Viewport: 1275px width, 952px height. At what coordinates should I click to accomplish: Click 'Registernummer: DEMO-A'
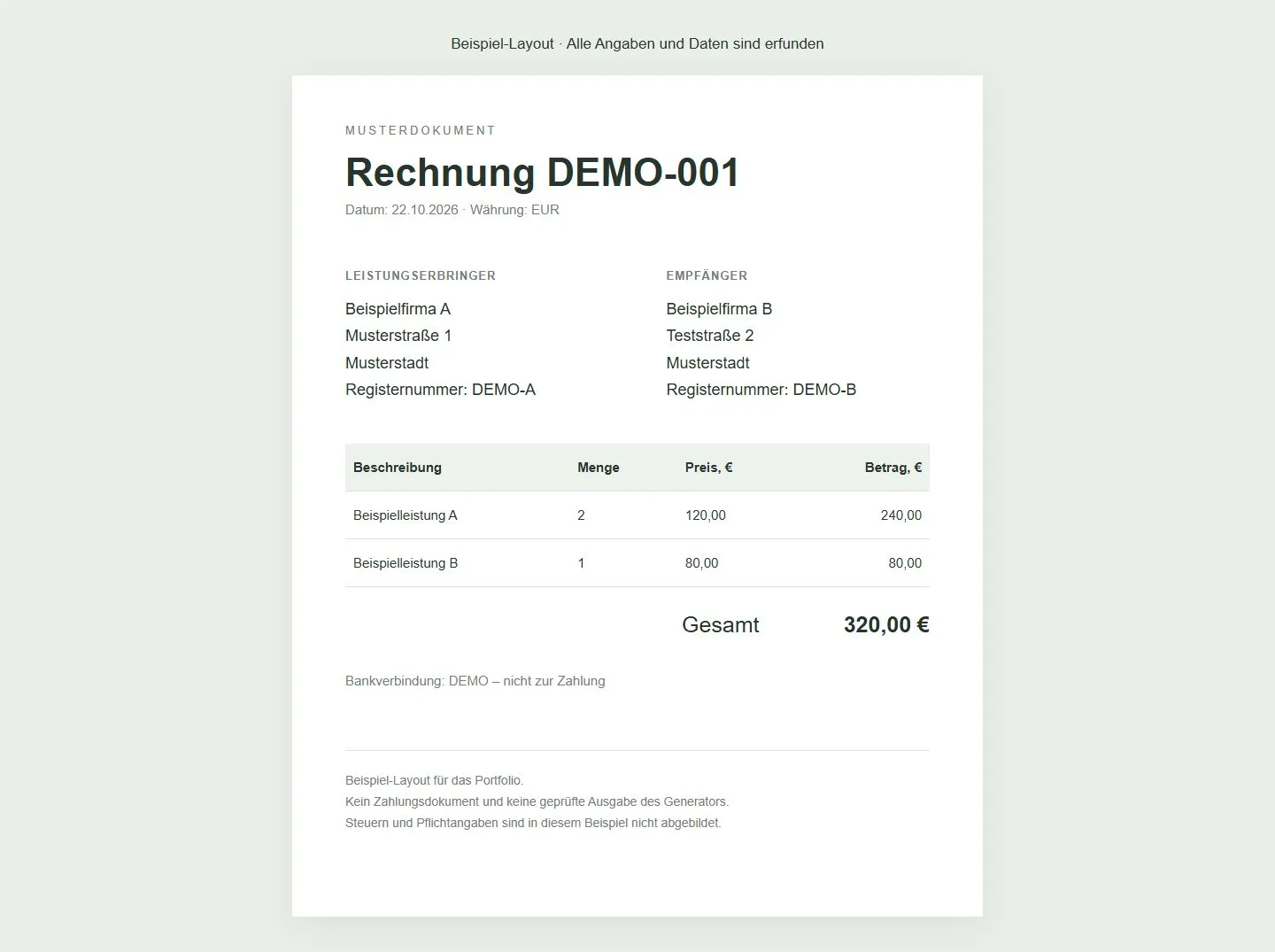440,390
